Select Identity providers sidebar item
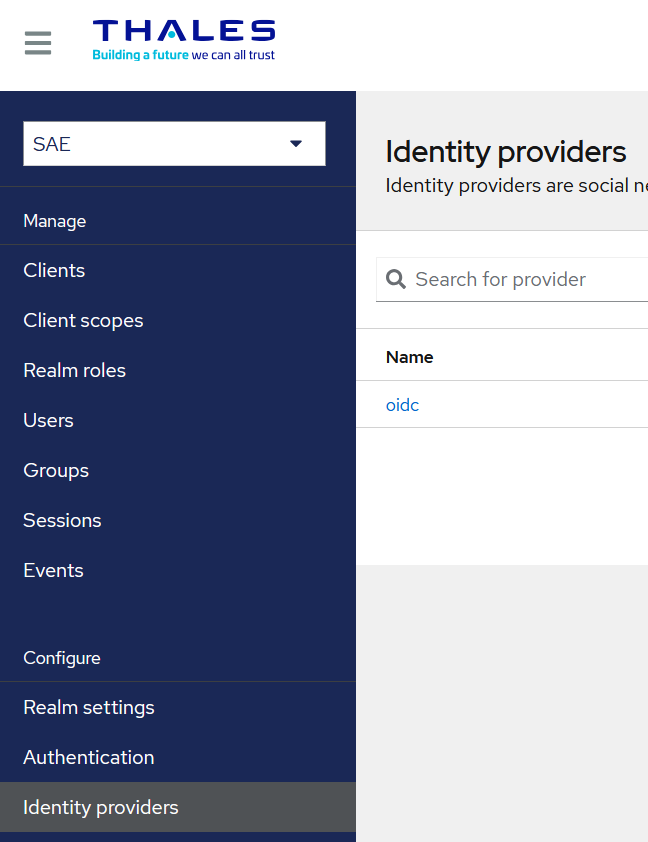Image resolution: width=648 pixels, height=842 pixels. click(x=101, y=807)
